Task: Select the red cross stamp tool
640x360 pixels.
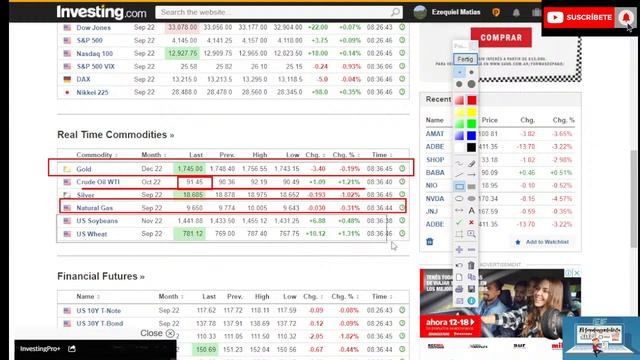Action: 471,222
